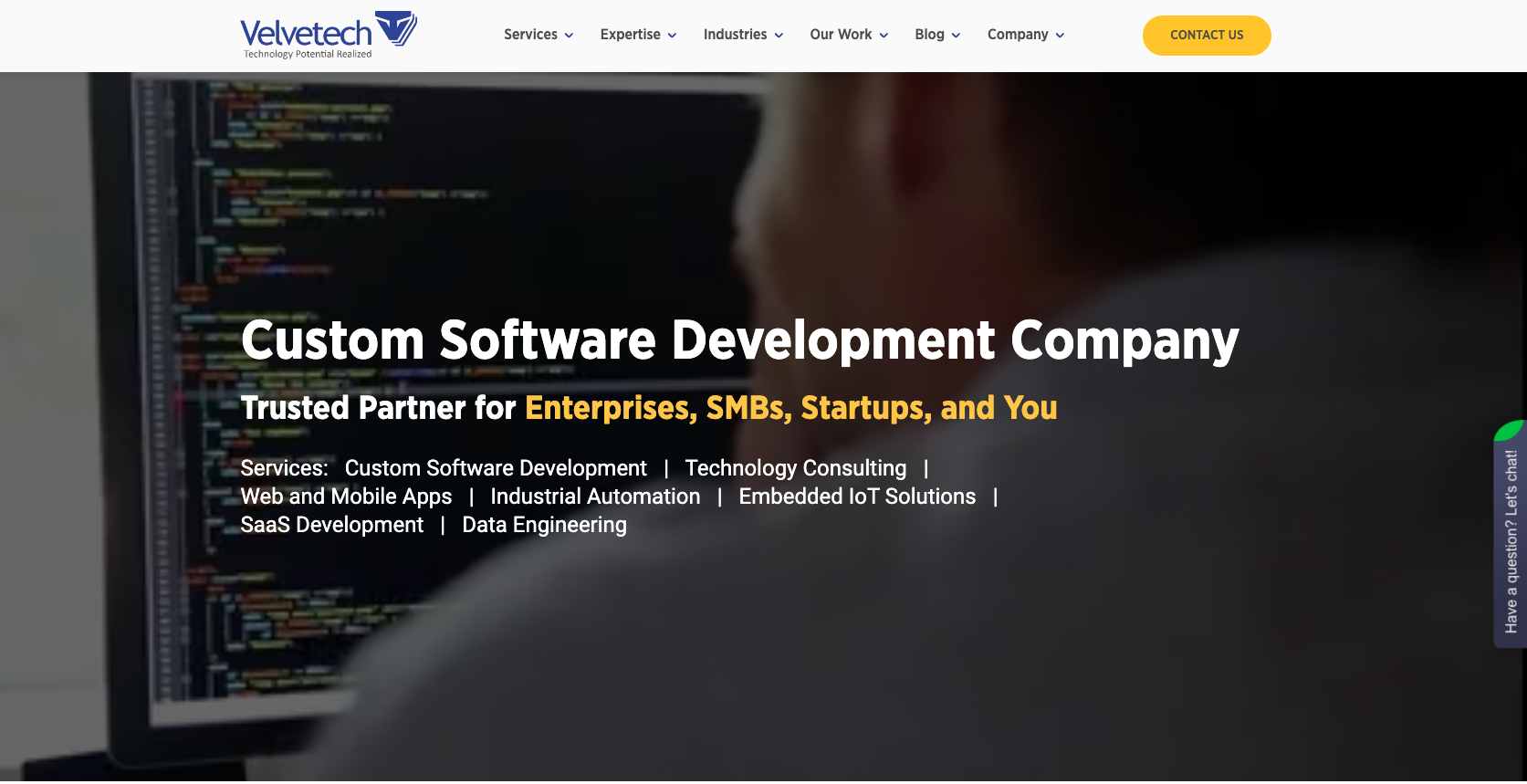The image size is (1527, 784).
Task: Open the "Have a question? Let's chat!" tab
Action: tap(1511, 542)
